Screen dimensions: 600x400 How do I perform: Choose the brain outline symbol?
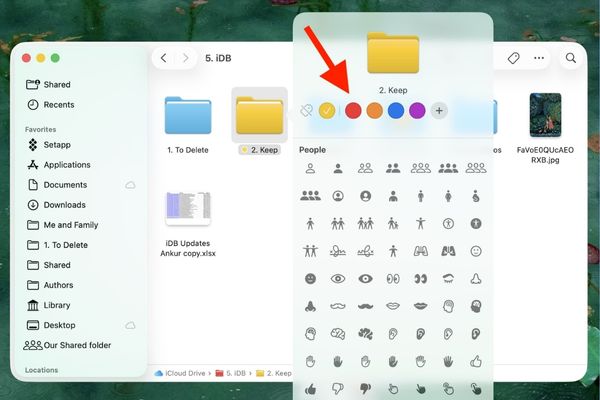coord(338,334)
